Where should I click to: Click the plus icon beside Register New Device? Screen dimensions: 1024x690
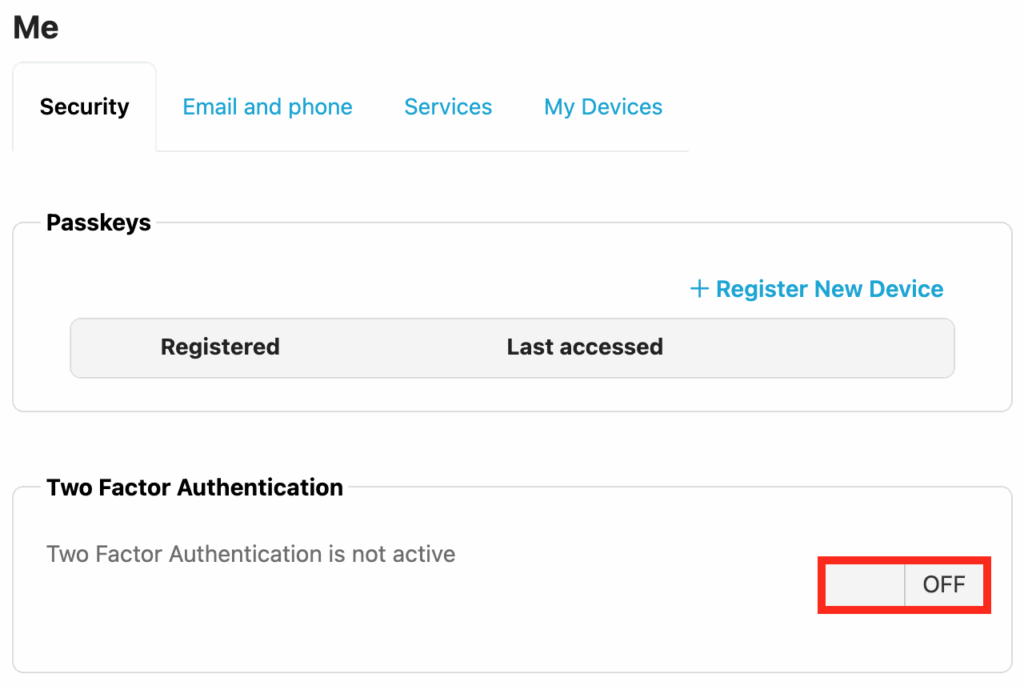(699, 290)
